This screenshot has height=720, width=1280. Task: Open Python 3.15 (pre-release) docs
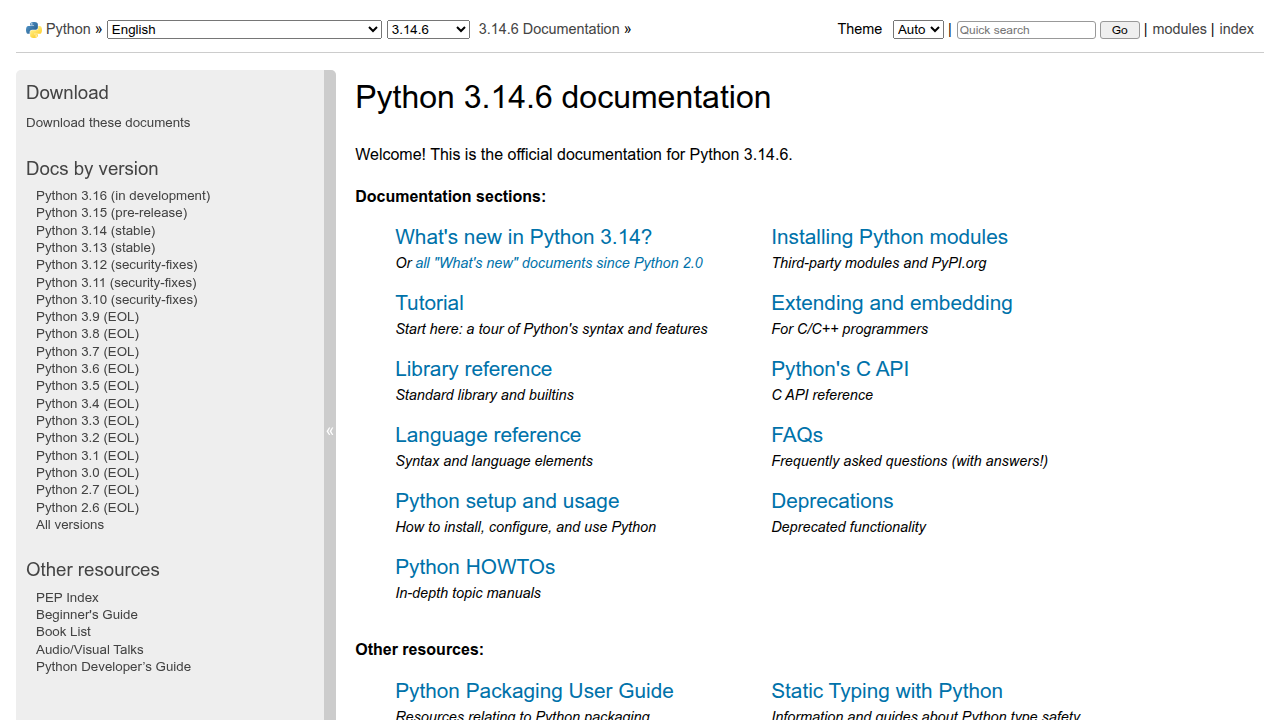point(111,213)
